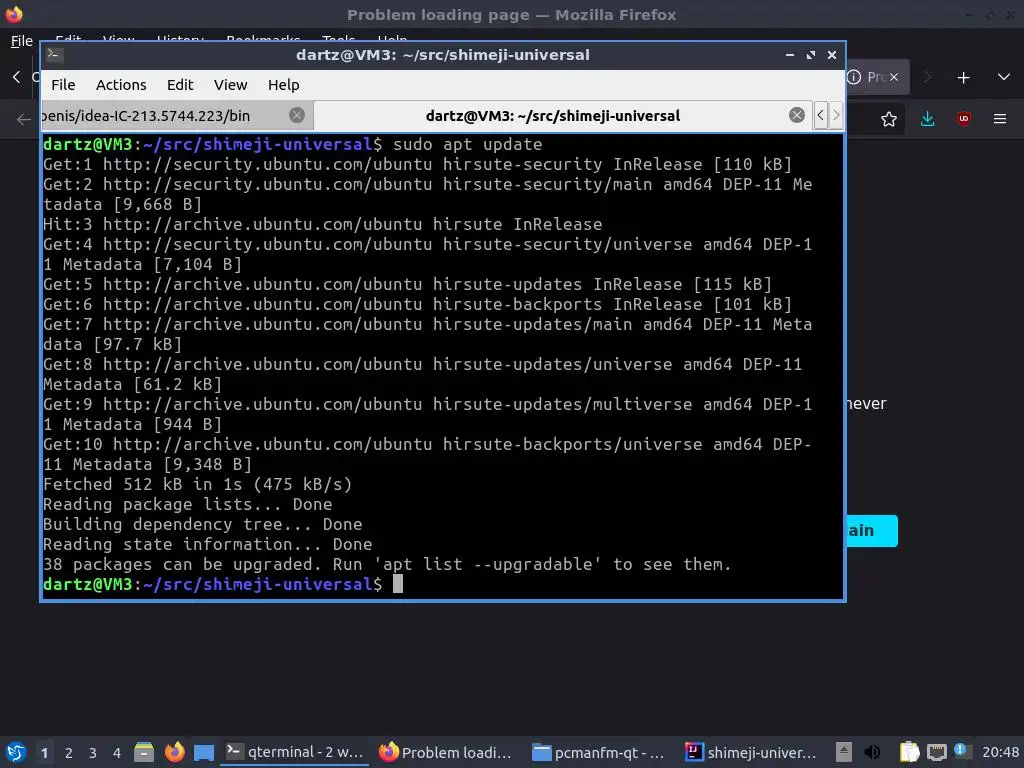This screenshot has width=1024, height=768.
Task: Switch to virtual desktop 2
Action: tap(69, 753)
